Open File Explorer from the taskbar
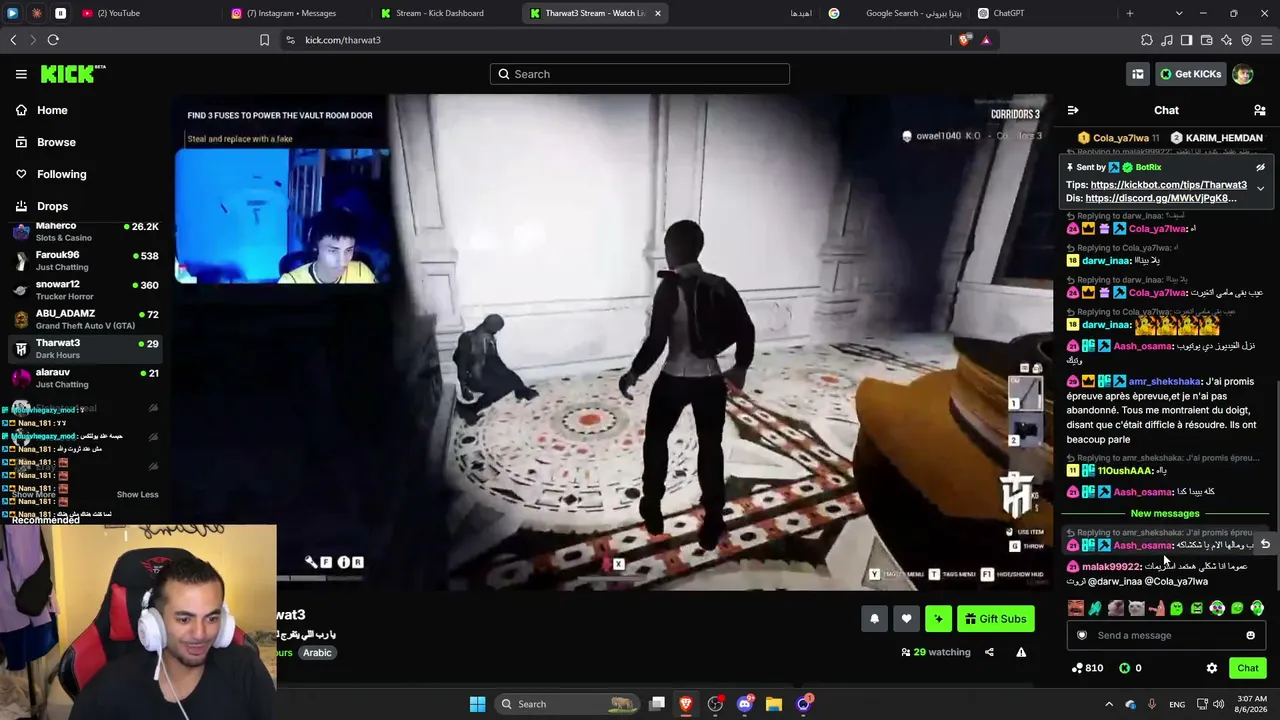The width and height of the screenshot is (1280, 720). [773, 704]
